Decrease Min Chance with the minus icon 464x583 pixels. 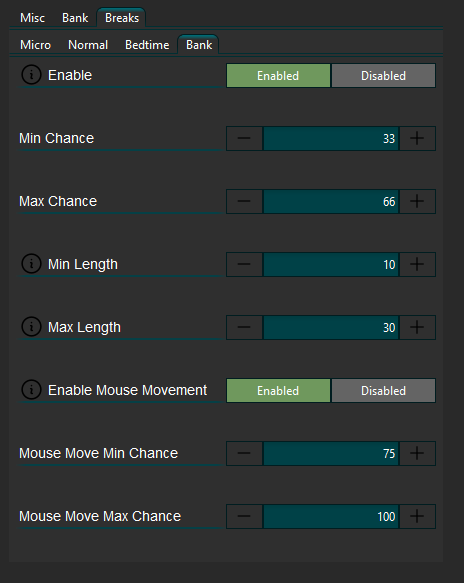pyautogui.click(x=244, y=138)
